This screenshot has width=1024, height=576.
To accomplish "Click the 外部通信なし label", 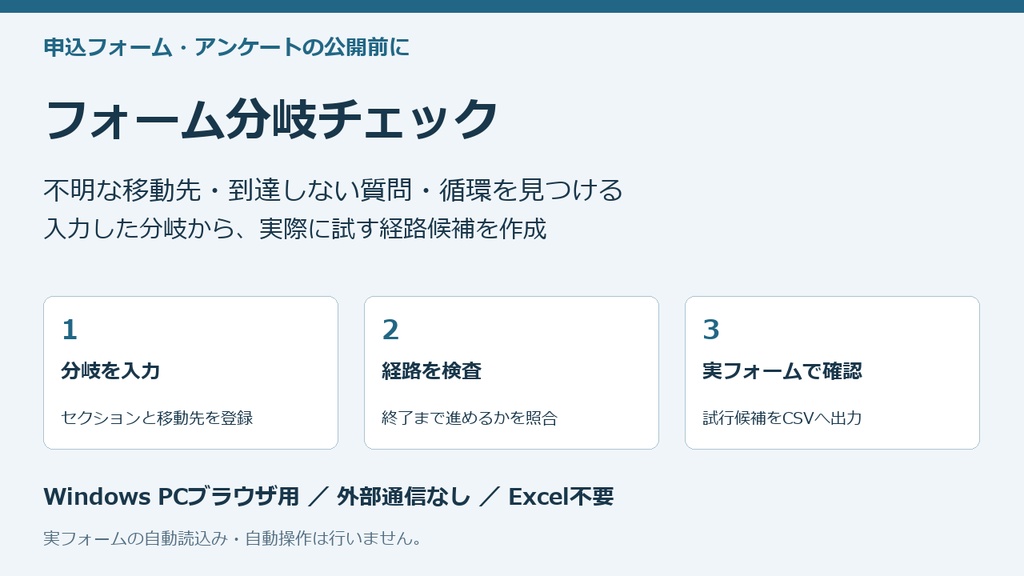I will click(404, 497).
